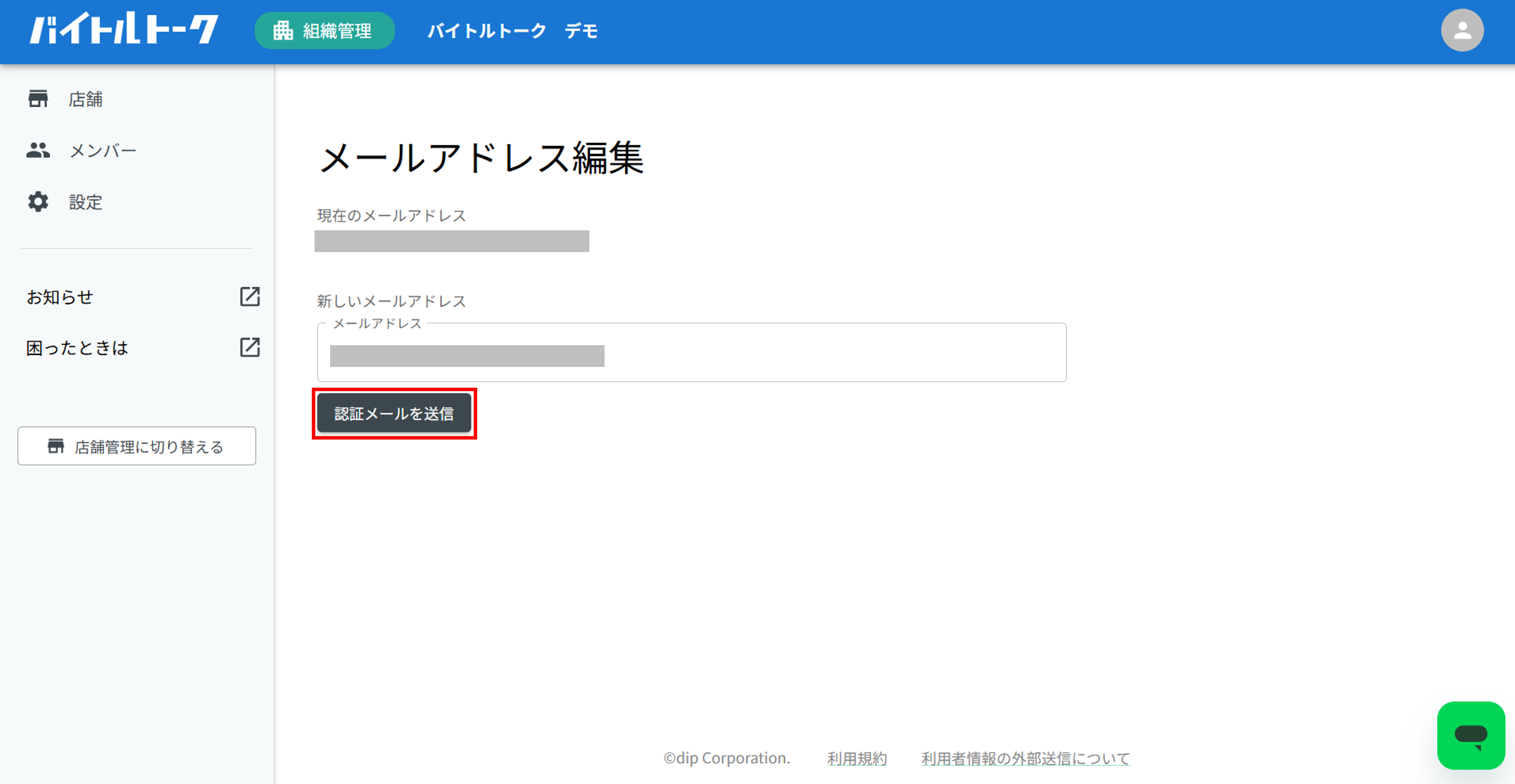Click external-link icon next to 困ったときは
Screen dimensions: 1515x784
coord(250,347)
